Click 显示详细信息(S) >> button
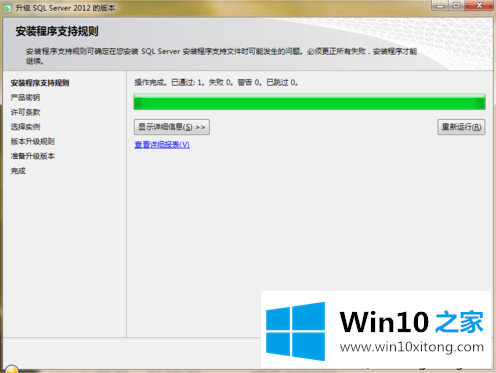Viewport: 496px width, 373px height. [172, 127]
